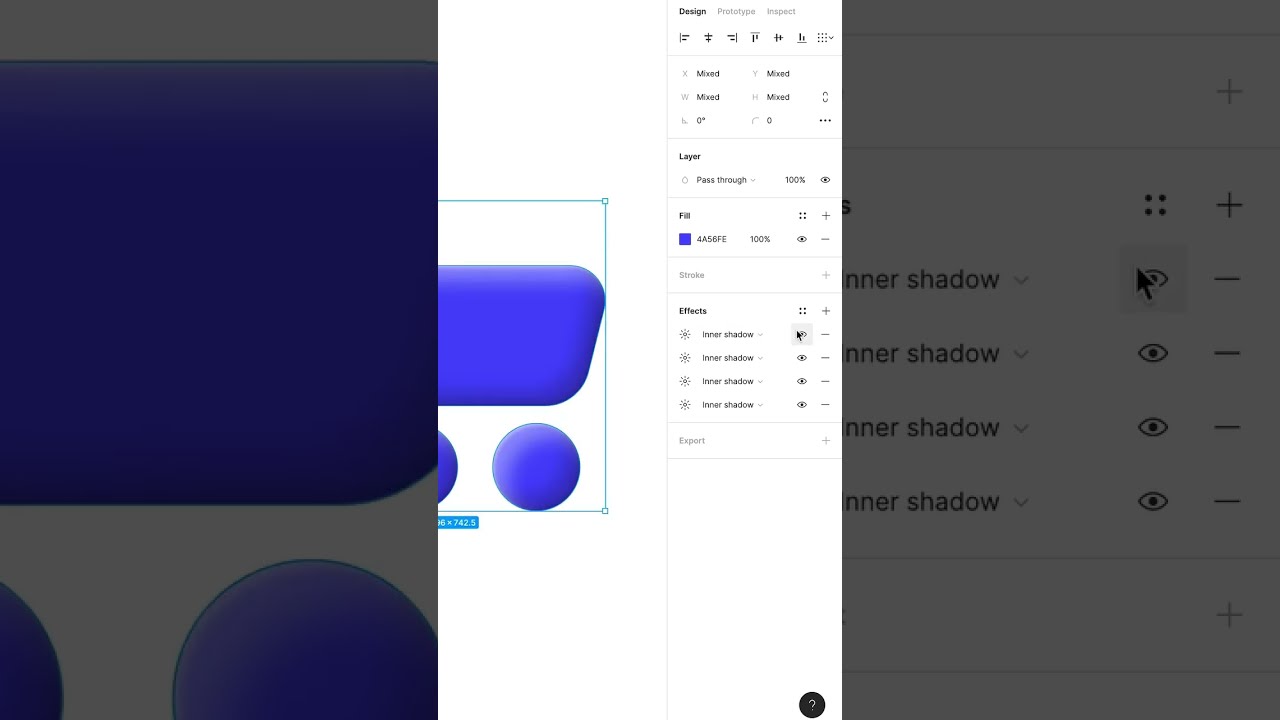Screen dimensions: 1280x720
Task: Toggle visibility of first Inner shadow effect
Action: tap(802, 334)
